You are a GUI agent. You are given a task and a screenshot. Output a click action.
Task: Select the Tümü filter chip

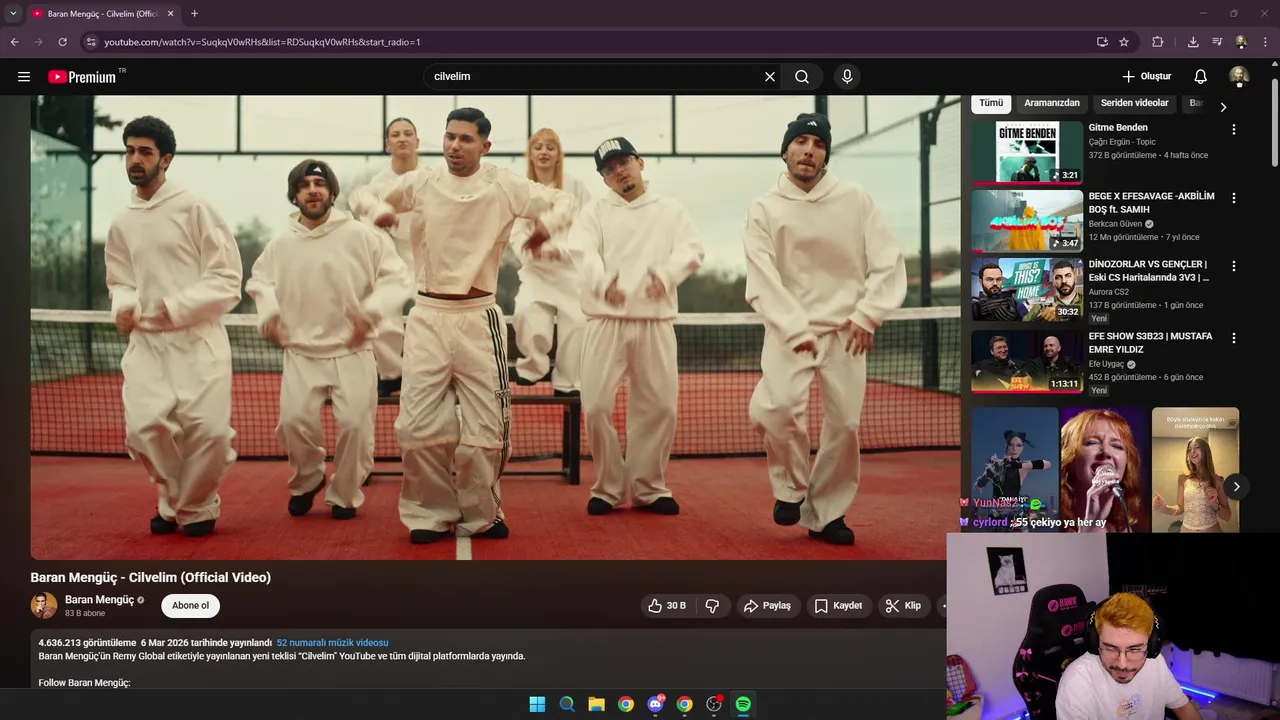click(991, 103)
